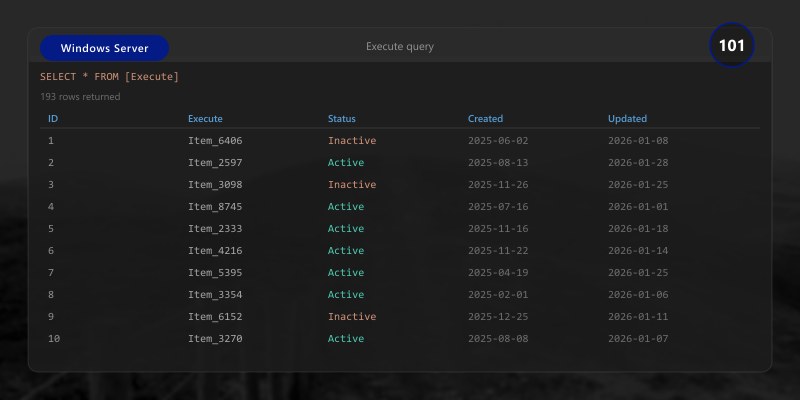Click created date 2025-08-13
800x400 pixels.
coord(498,162)
